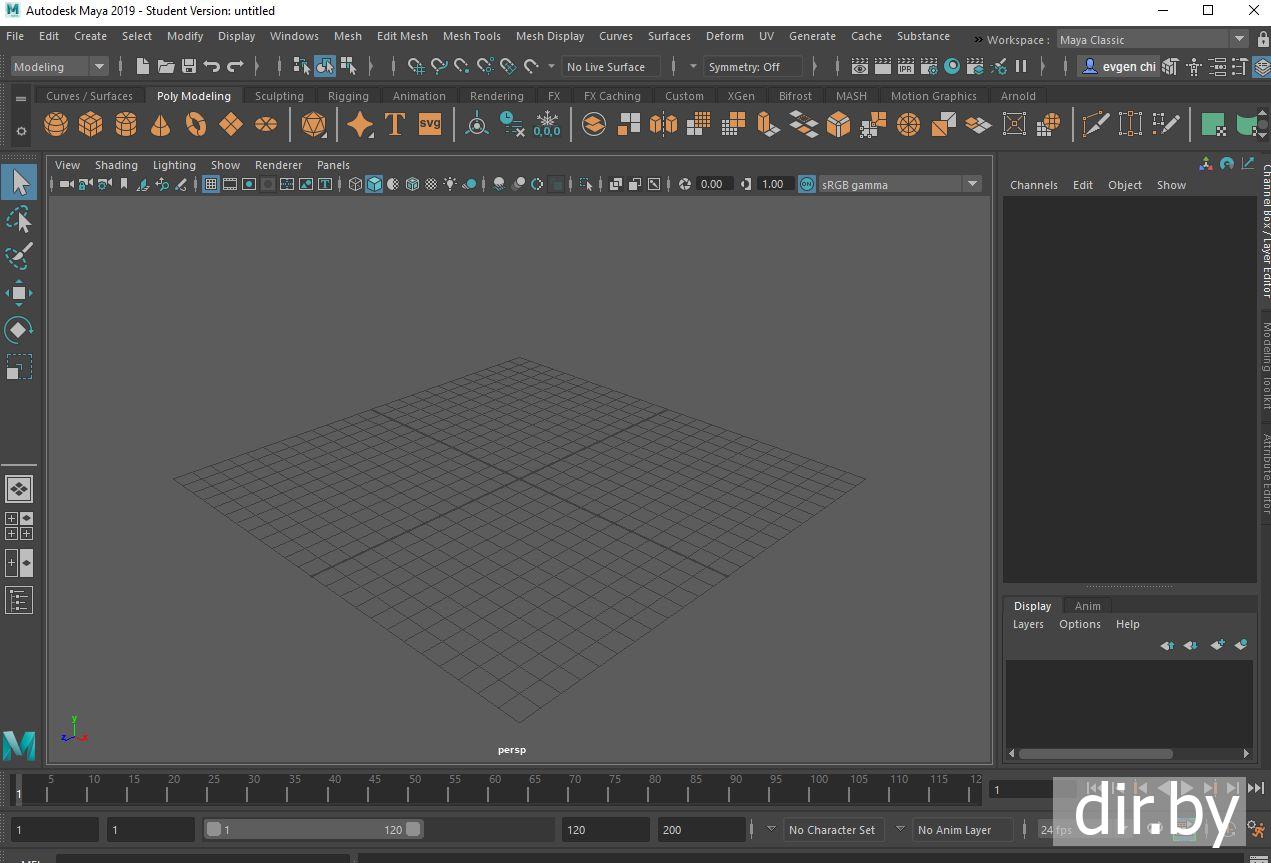Open the Mesh Tools menu
The image size is (1271, 863).
[x=471, y=36]
